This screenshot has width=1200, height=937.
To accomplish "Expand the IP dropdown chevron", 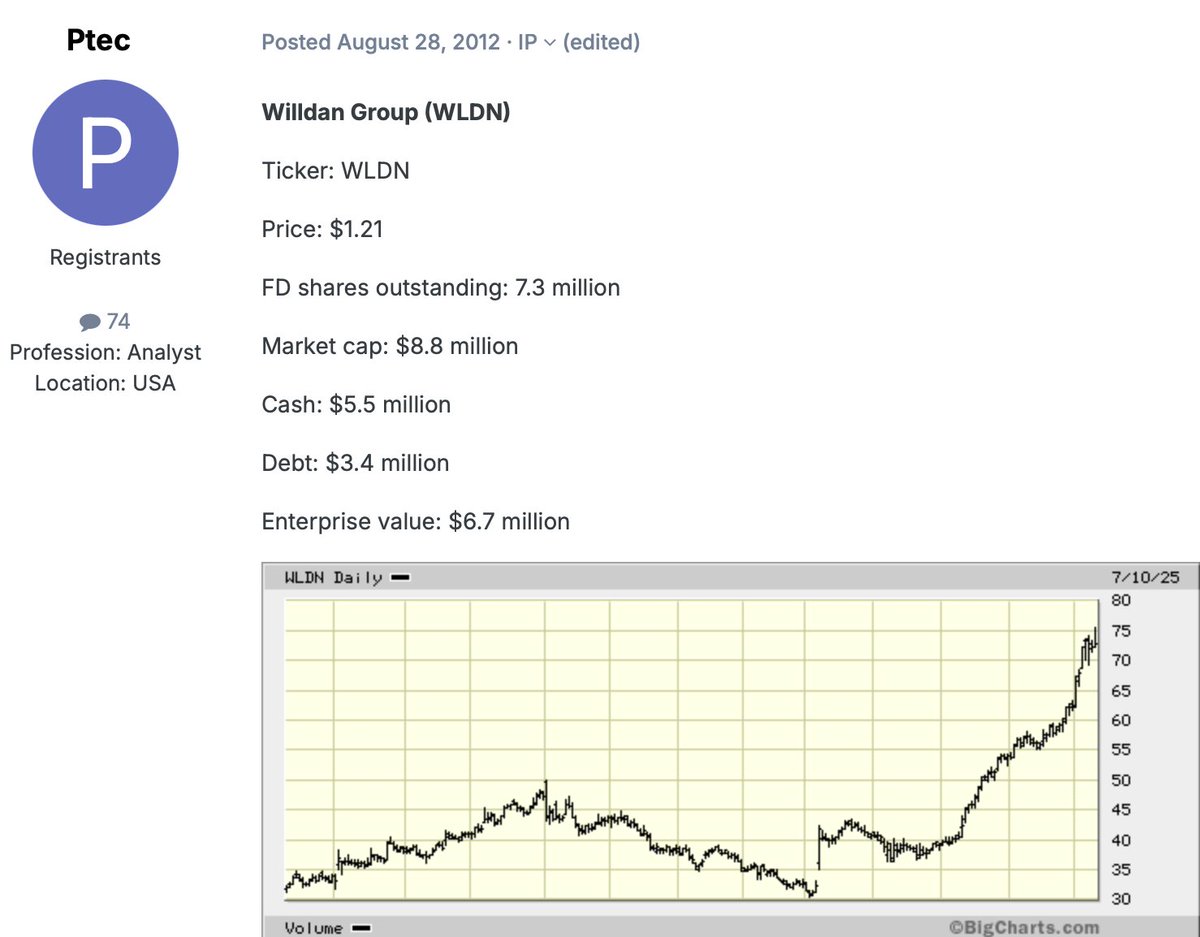I will (x=549, y=43).
